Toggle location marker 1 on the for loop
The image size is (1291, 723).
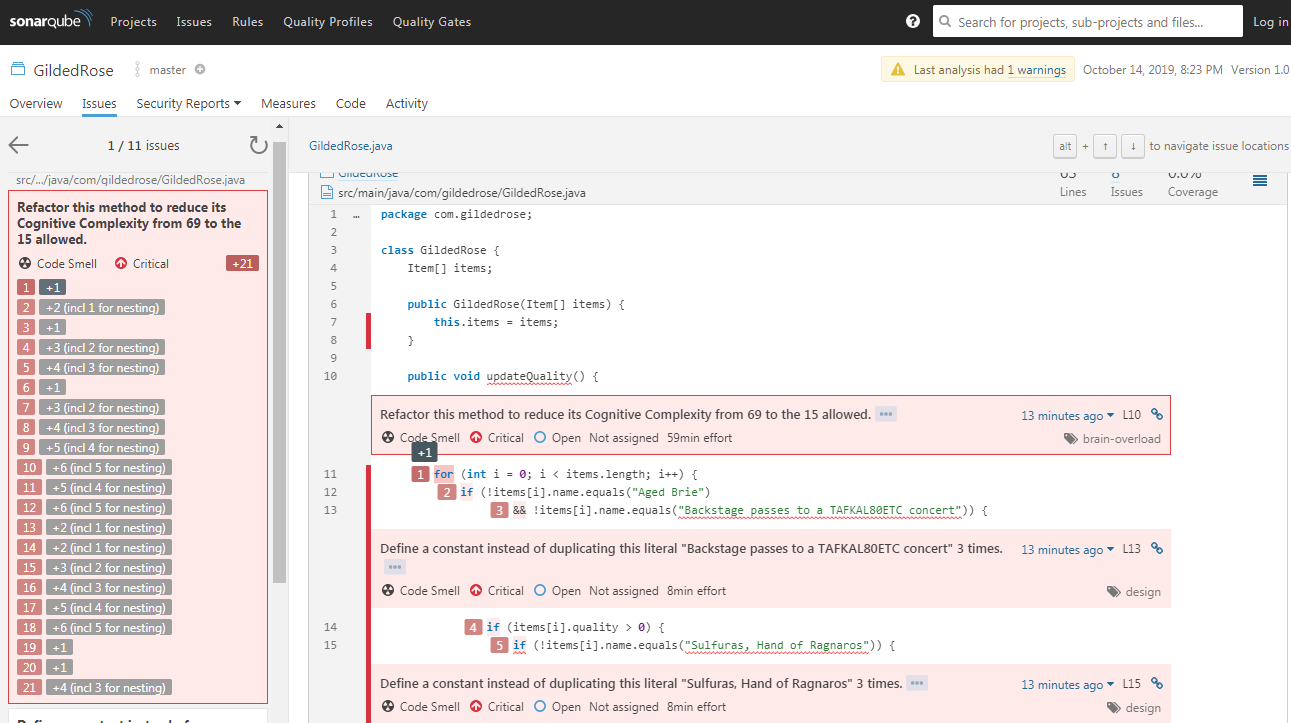click(x=420, y=473)
